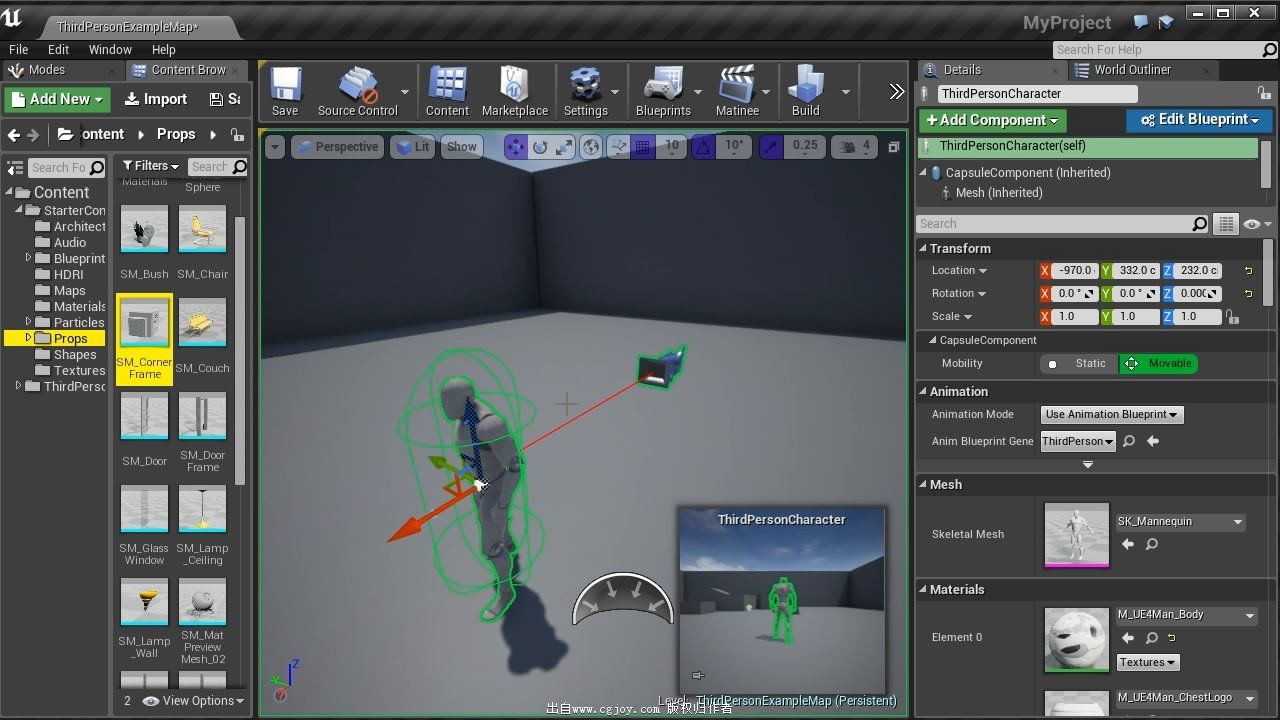Image resolution: width=1280 pixels, height=720 pixels.
Task: Toggle the Show flags button in viewport
Action: (461, 147)
